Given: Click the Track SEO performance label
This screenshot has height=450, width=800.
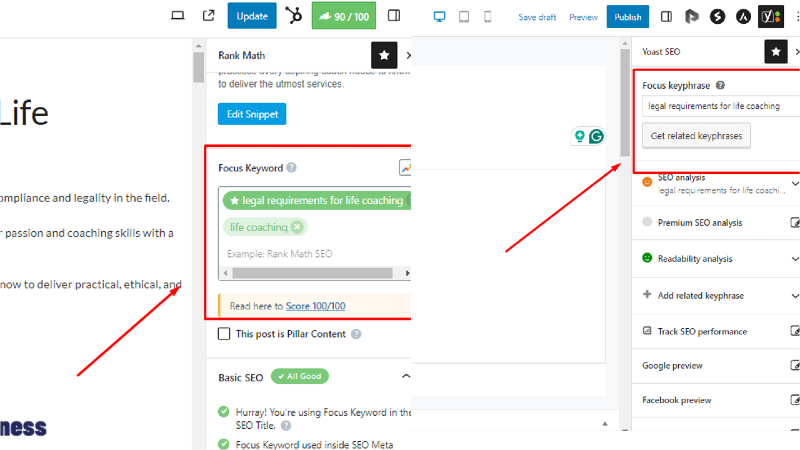Looking at the screenshot, I should point(702,332).
